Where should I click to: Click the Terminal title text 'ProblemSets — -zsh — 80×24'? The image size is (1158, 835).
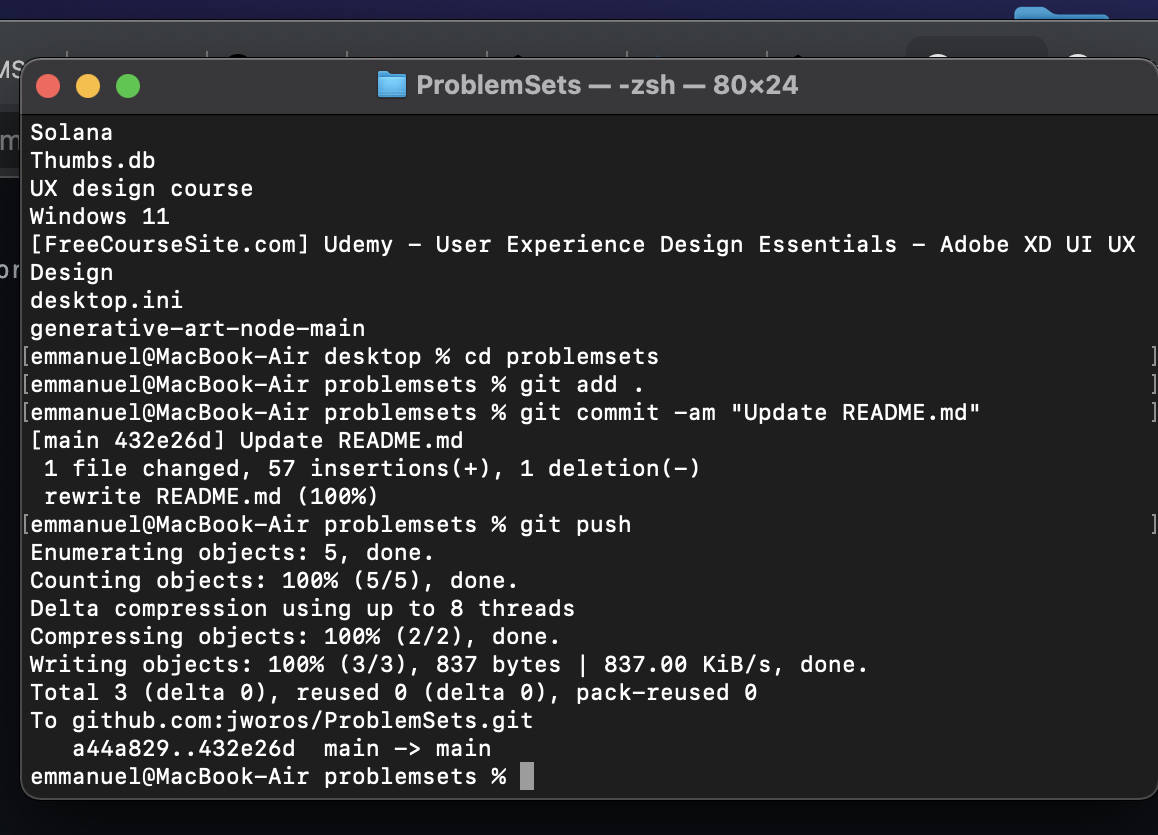pos(607,85)
